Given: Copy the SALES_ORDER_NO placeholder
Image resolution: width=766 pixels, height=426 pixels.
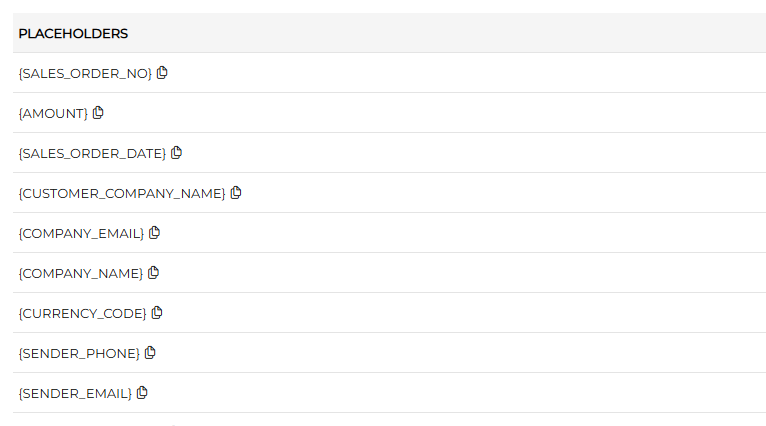Looking at the screenshot, I should coord(162,73).
